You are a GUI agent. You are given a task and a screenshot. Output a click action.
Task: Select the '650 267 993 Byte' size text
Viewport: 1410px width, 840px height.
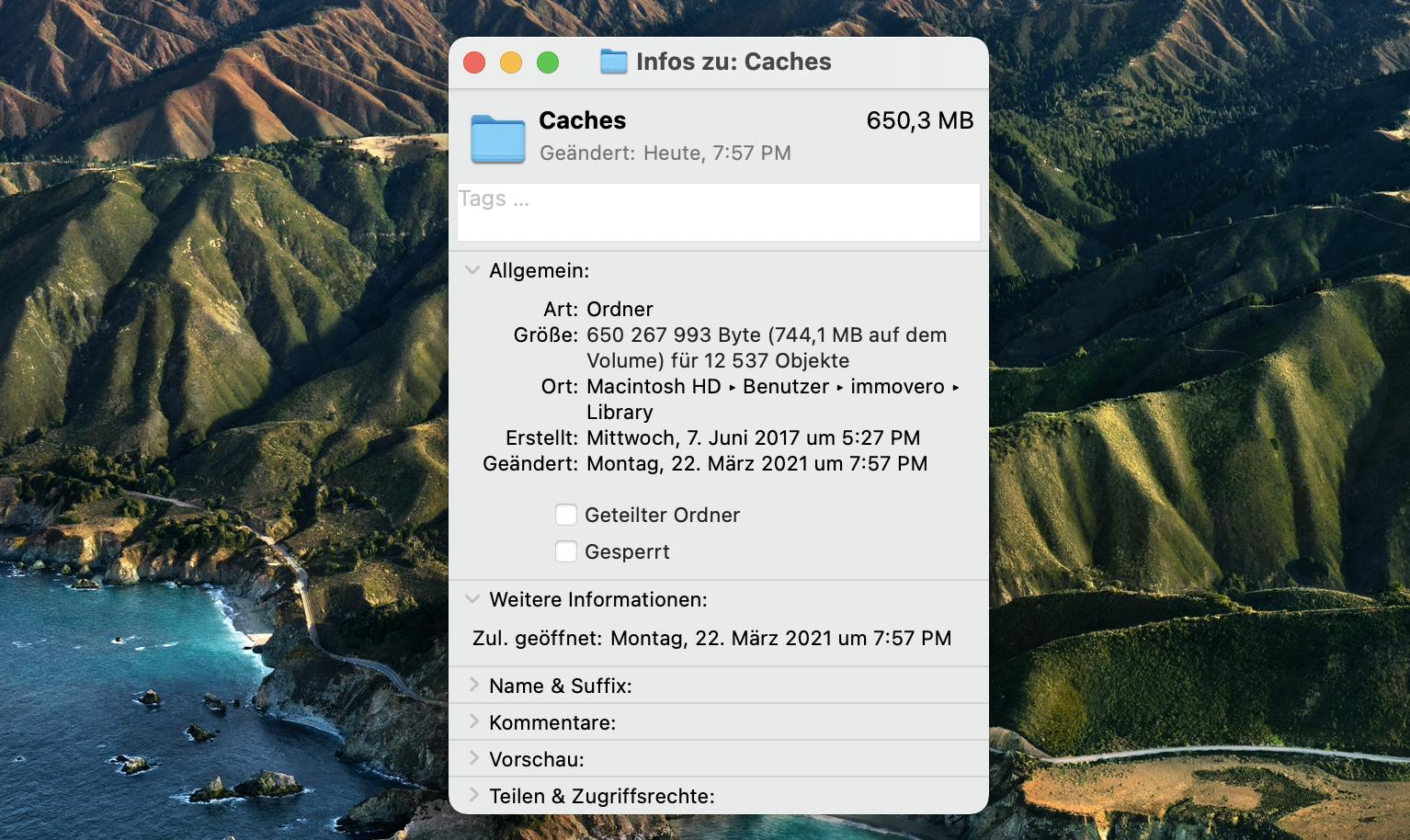click(x=674, y=335)
